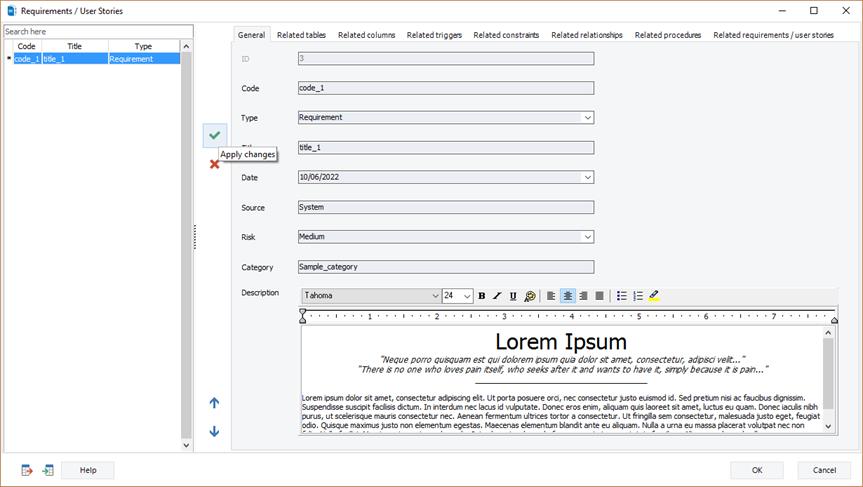This screenshot has width=863, height=487.
Task: Toggle italic formatting in the description toolbar
Action: point(497,296)
